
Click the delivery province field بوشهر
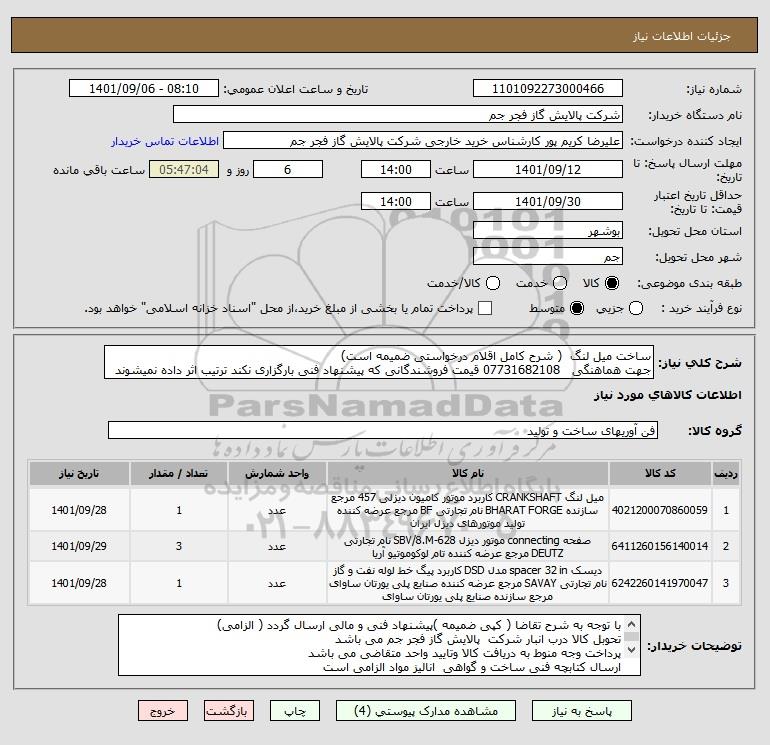548,231
